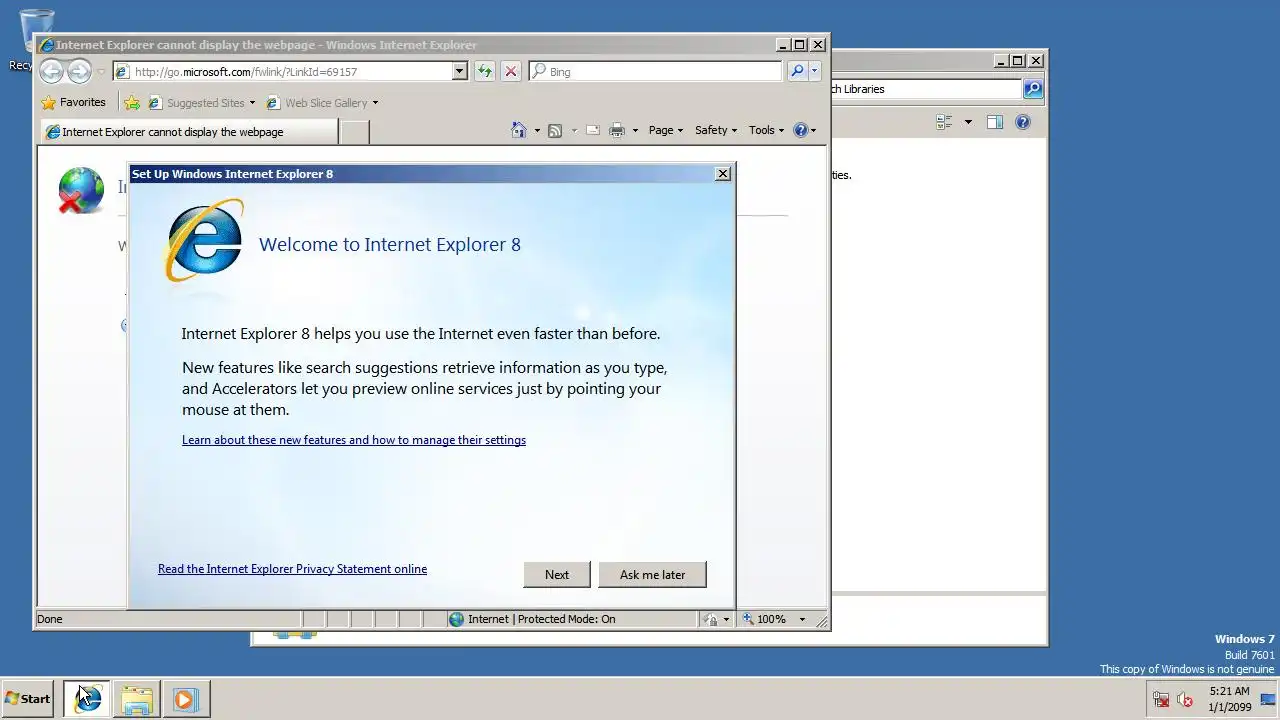The image size is (1280, 720).
Task: Click the Internet Protected Mode zone indicator
Action: tap(532, 619)
